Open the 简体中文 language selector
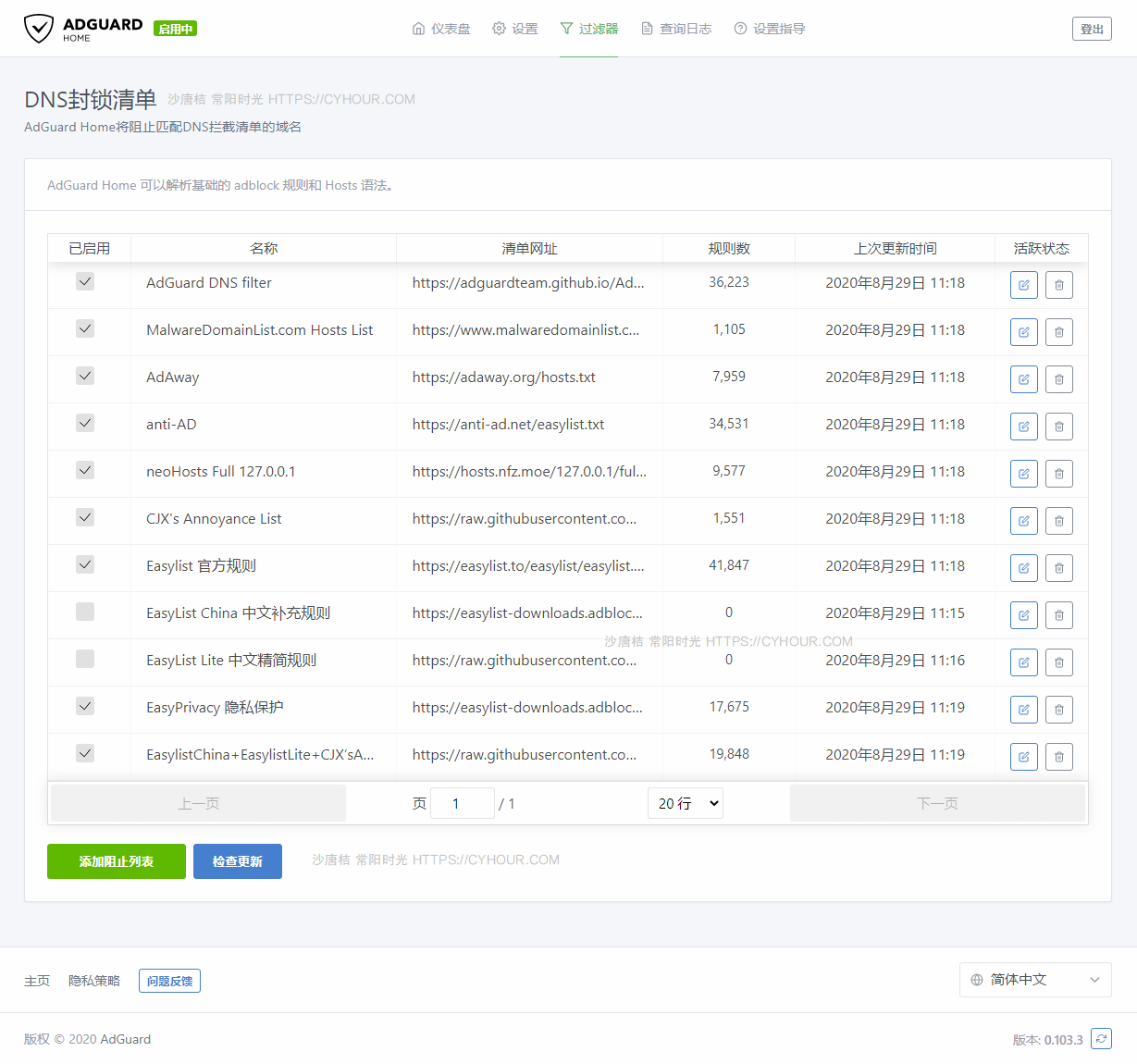 point(1035,980)
